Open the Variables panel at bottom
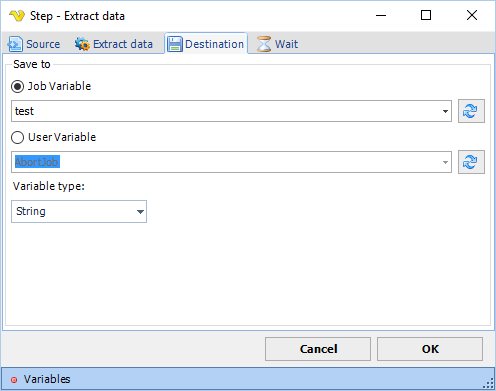Screen dimensions: 496x391 248,379
